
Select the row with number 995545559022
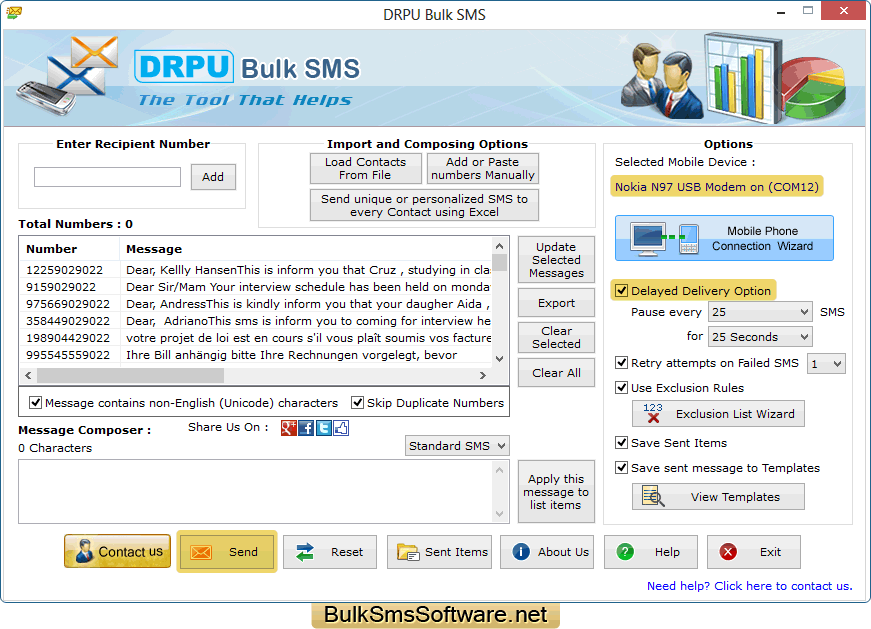click(256, 355)
